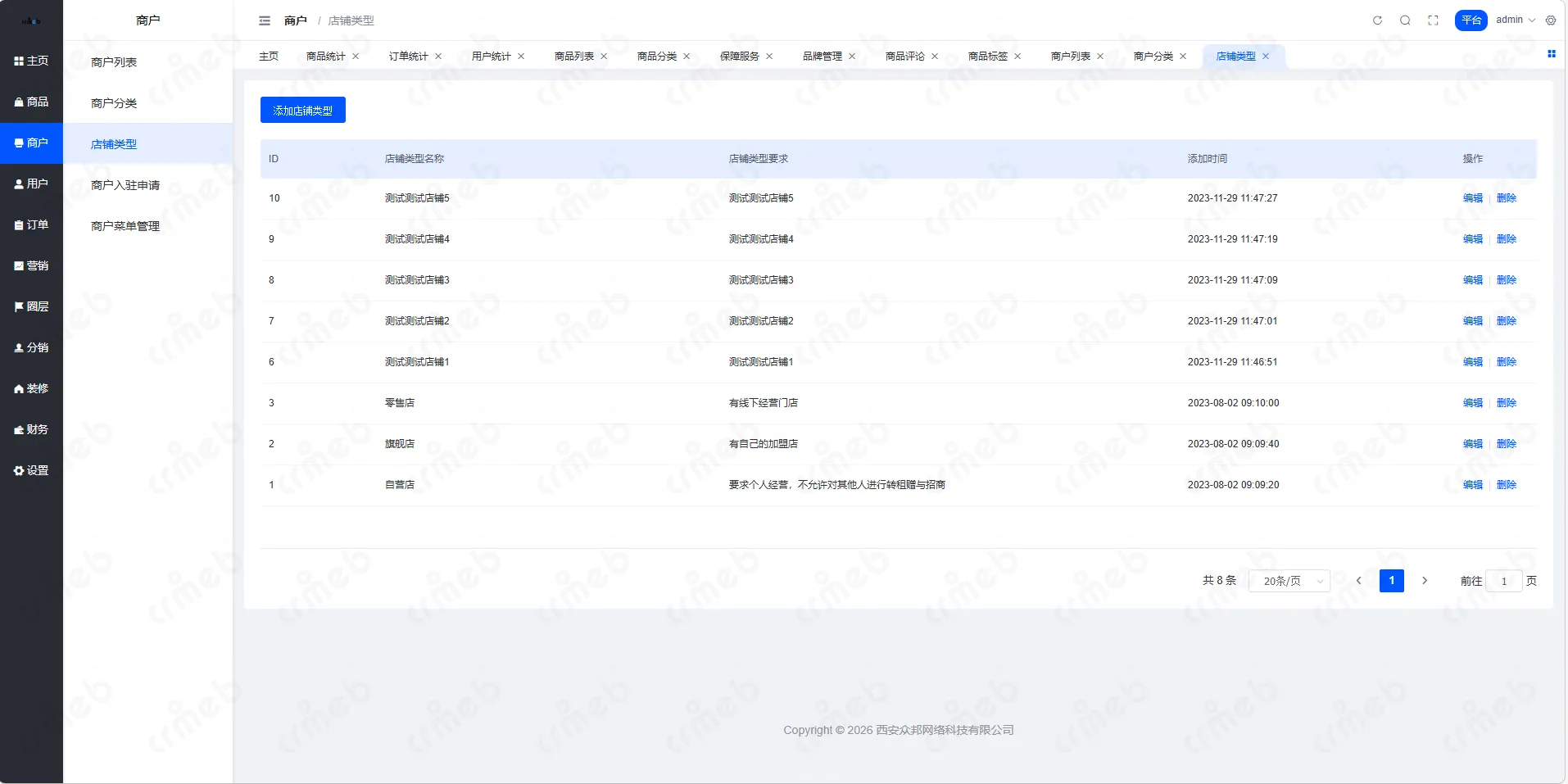Delete the 自营店 row
The width and height of the screenshot is (1568, 784).
click(x=1507, y=485)
